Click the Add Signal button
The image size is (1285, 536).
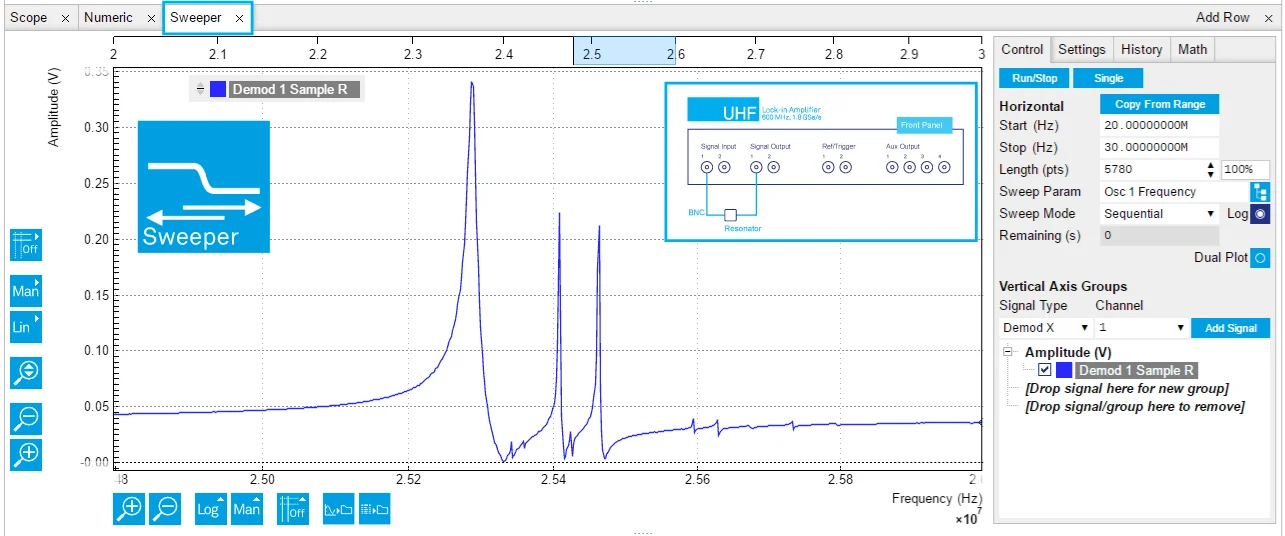[1230, 328]
